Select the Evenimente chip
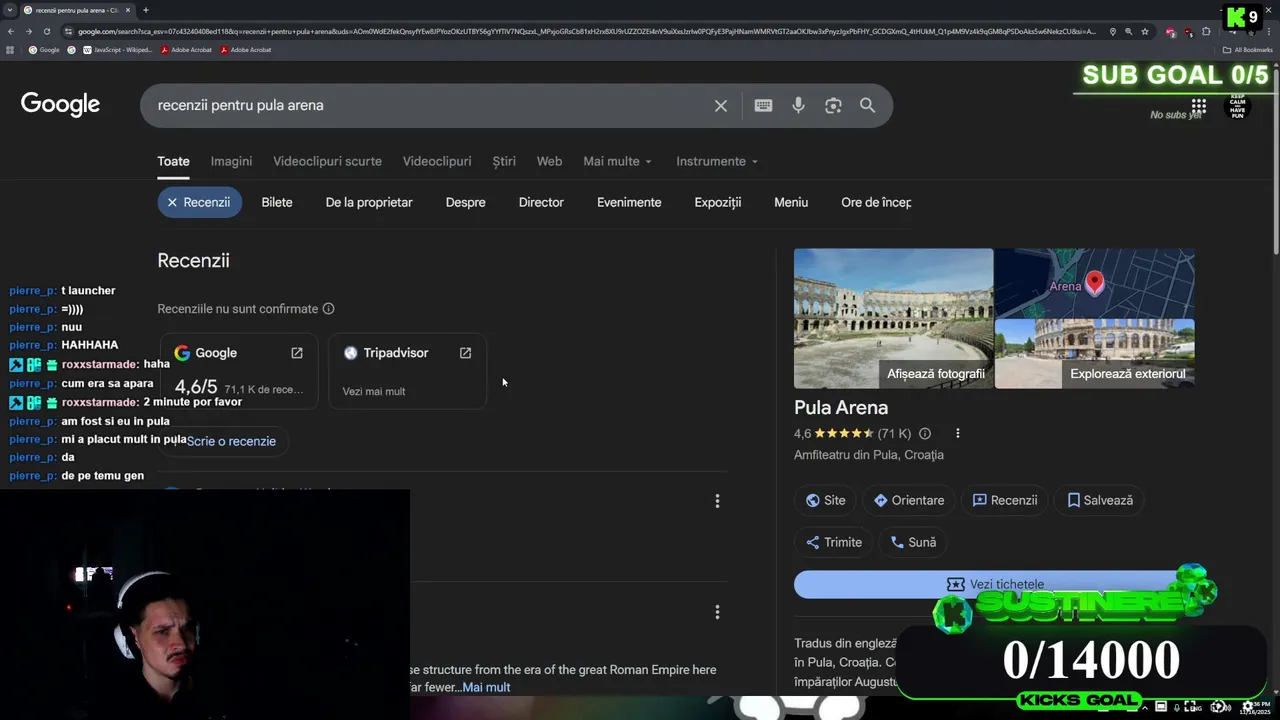Image resolution: width=1280 pixels, height=720 pixels. [x=629, y=202]
